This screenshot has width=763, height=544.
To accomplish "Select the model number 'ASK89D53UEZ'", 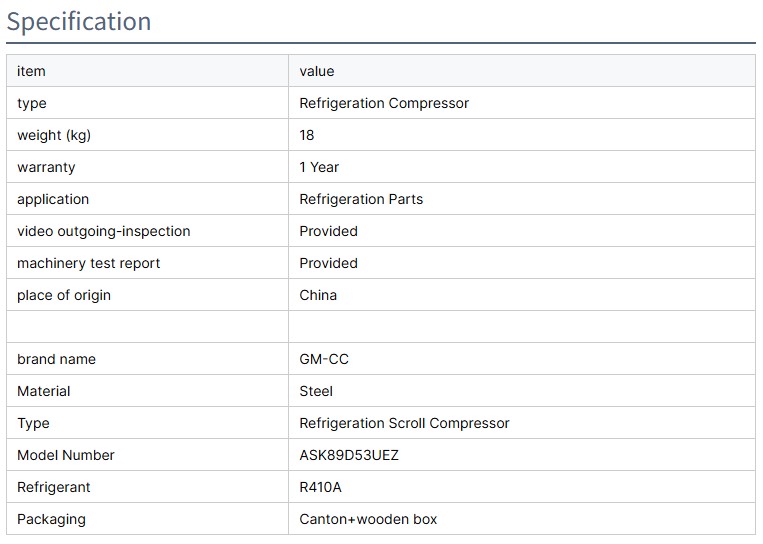I will point(349,455).
